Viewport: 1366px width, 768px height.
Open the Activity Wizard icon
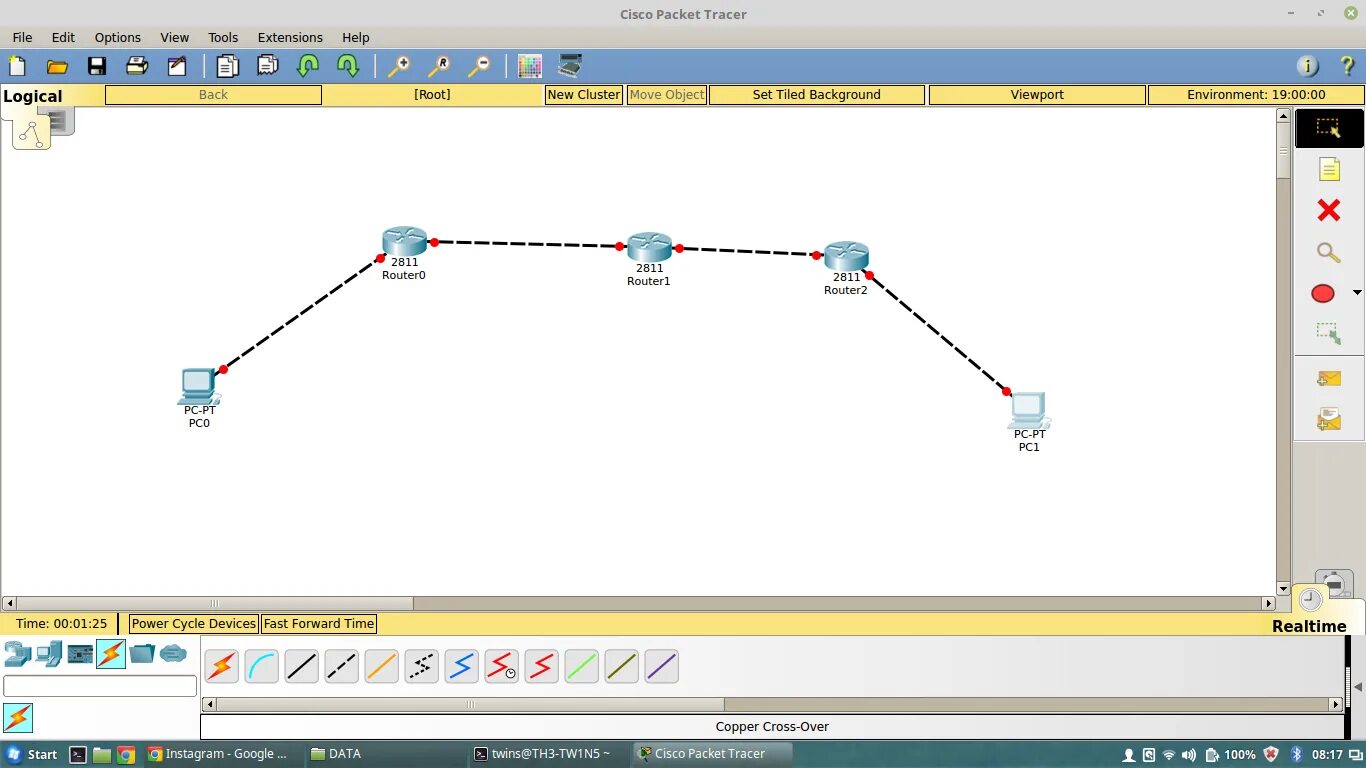(x=177, y=67)
